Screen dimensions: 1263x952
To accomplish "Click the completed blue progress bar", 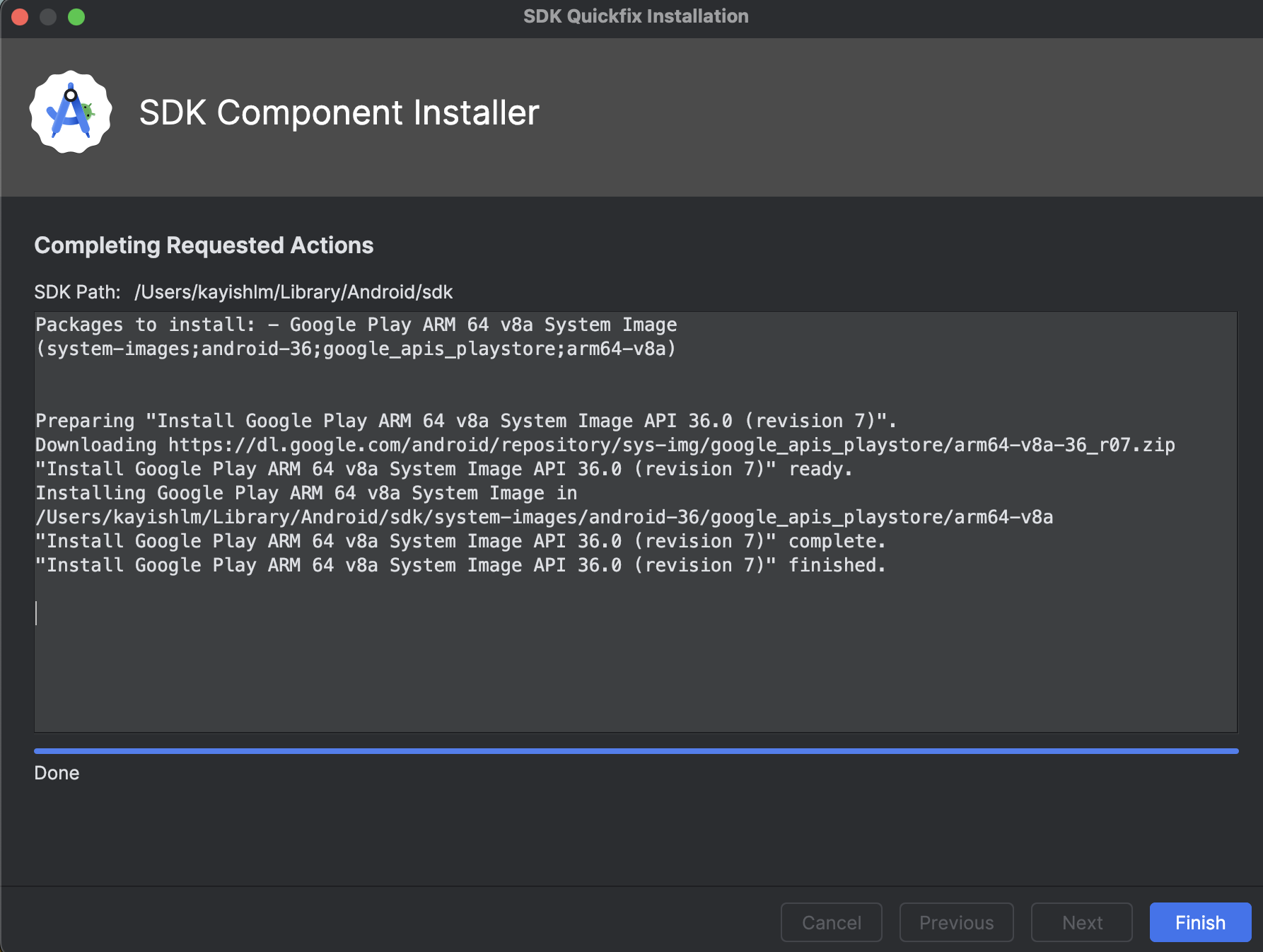I will (635, 750).
